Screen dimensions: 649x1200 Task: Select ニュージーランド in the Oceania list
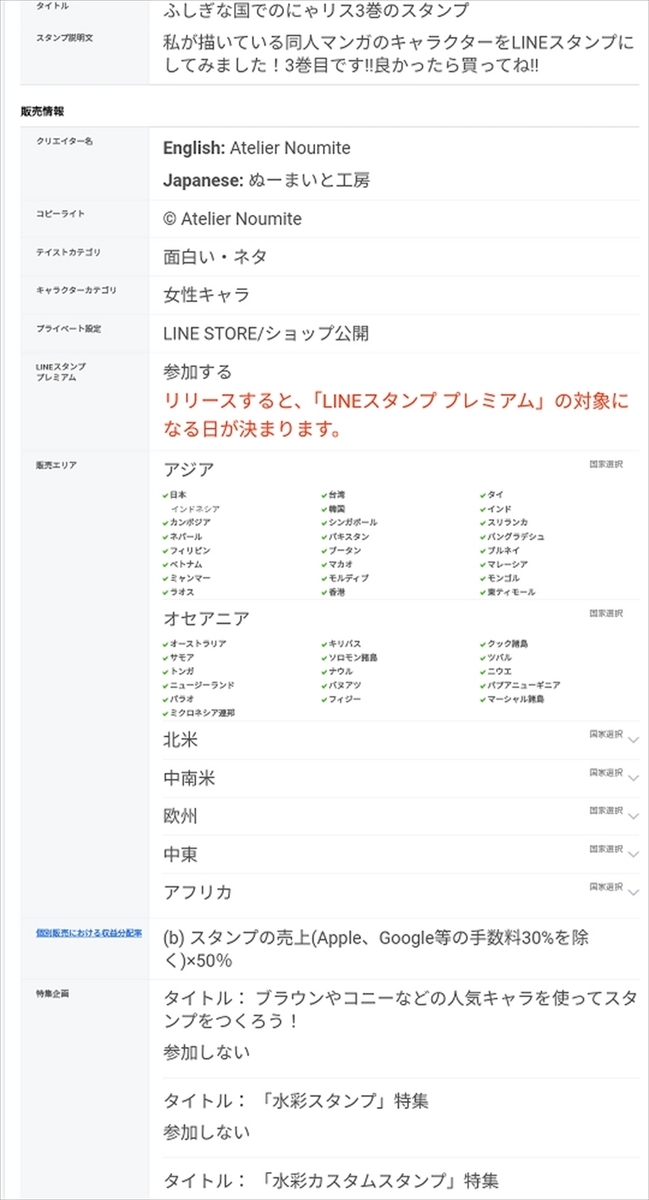tap(198, 686)
